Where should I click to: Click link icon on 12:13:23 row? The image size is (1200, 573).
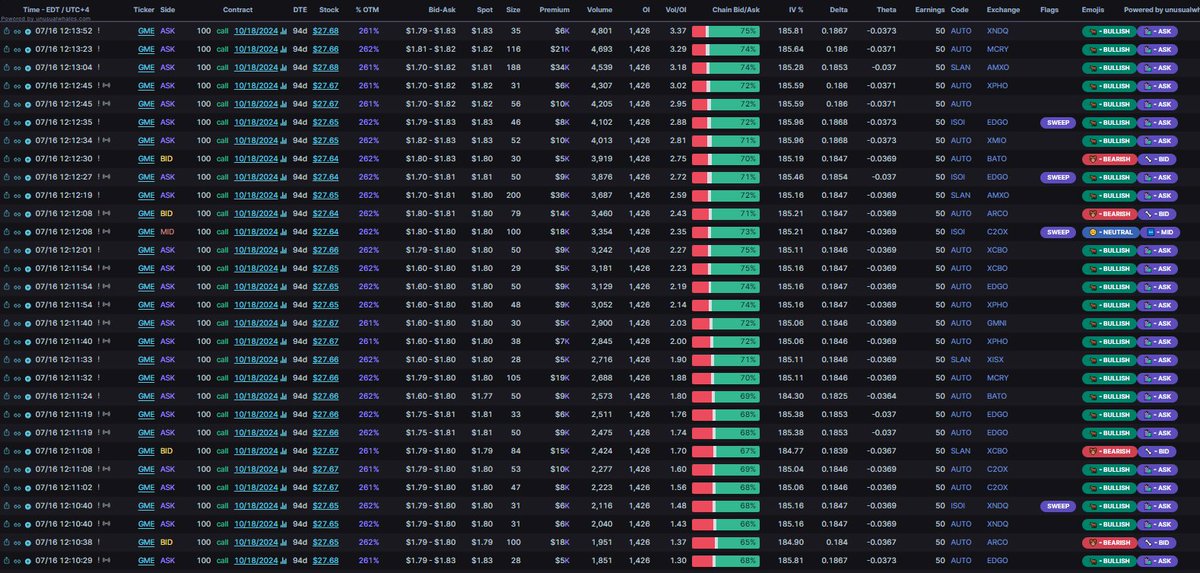[x=17, y=48]
